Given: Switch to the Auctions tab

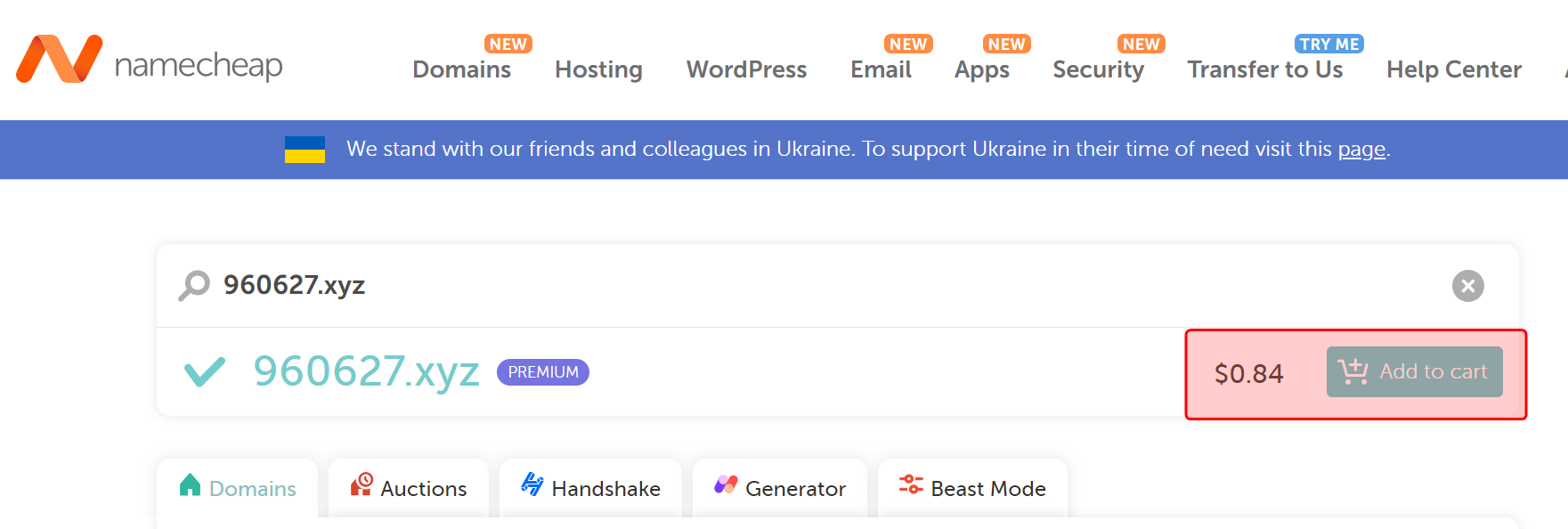Looking at the screenshot, I should click(409, 488).
